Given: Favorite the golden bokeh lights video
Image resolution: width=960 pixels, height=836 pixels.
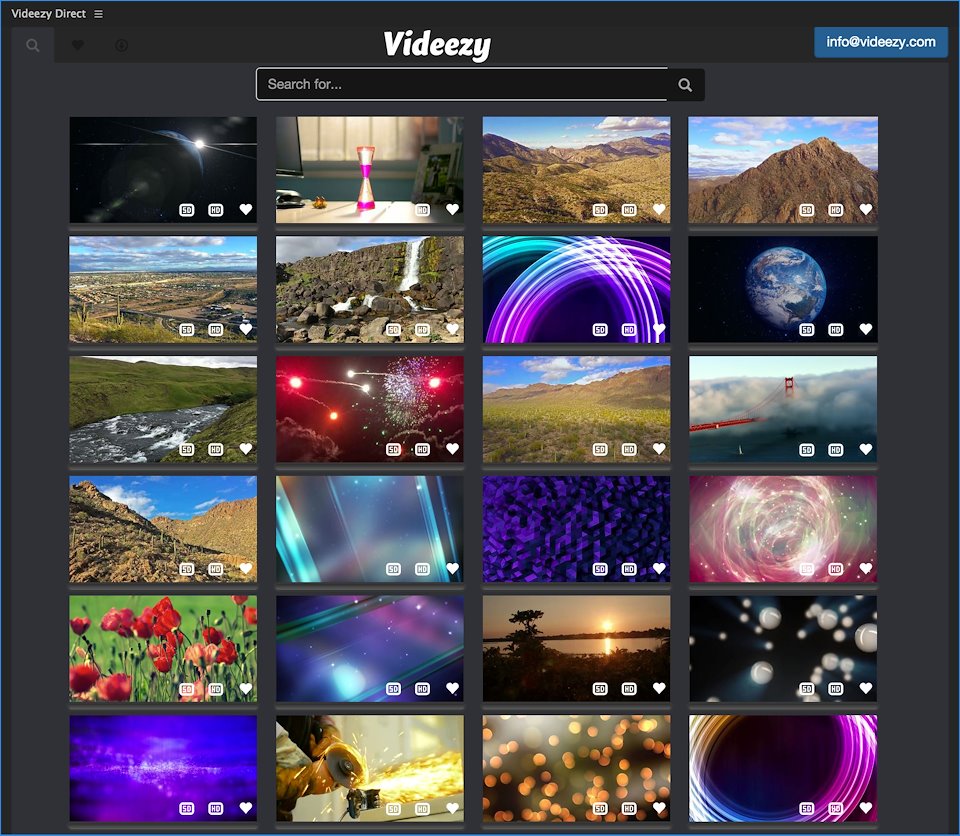Looking at the screenshot, I should [658, 808].
